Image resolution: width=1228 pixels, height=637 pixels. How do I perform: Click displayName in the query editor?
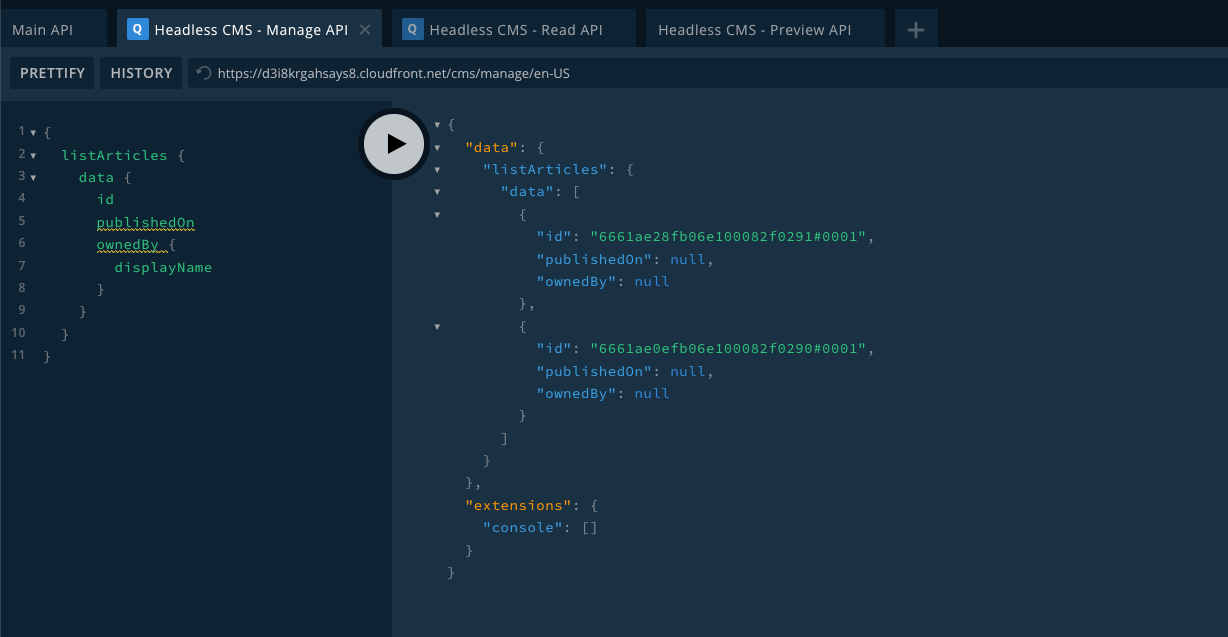pyautogui.click(x=163, y=267)
